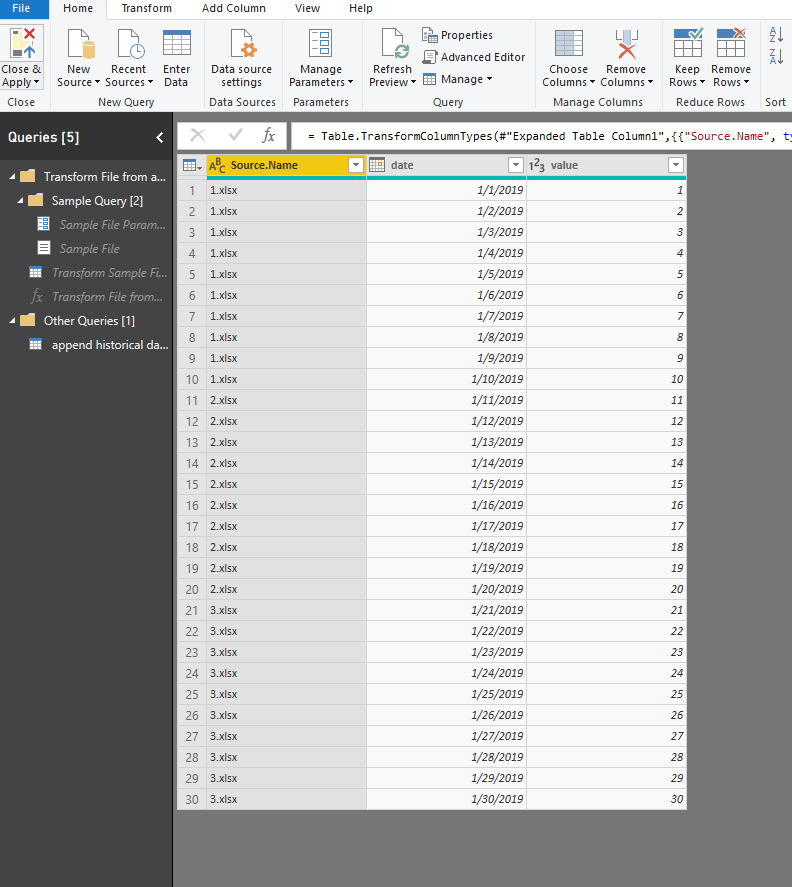Click value cell 30
792x887 pixels.
(x=606, y=799)
